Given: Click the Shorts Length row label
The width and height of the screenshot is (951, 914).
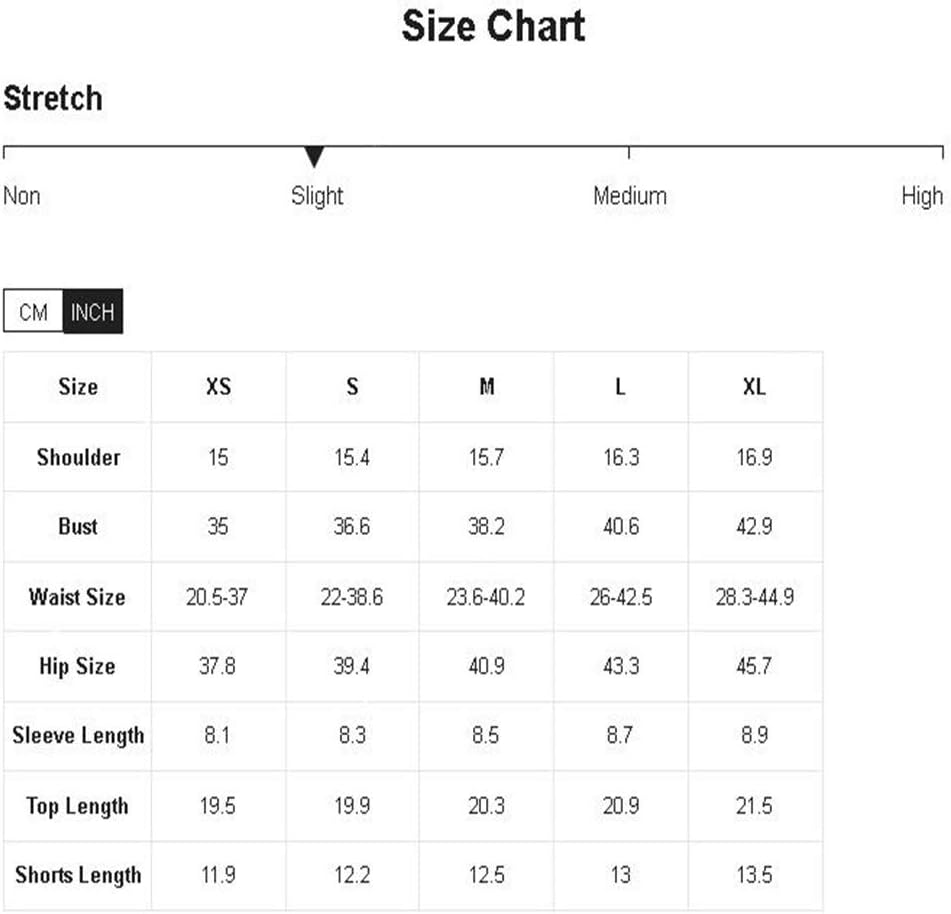Looking at the screenshot, I should pyautogui.click(x=78, y=875).
